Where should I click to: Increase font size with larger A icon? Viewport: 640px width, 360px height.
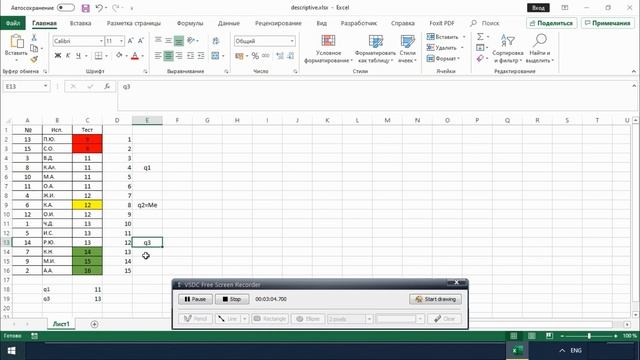tap(131, 41)
